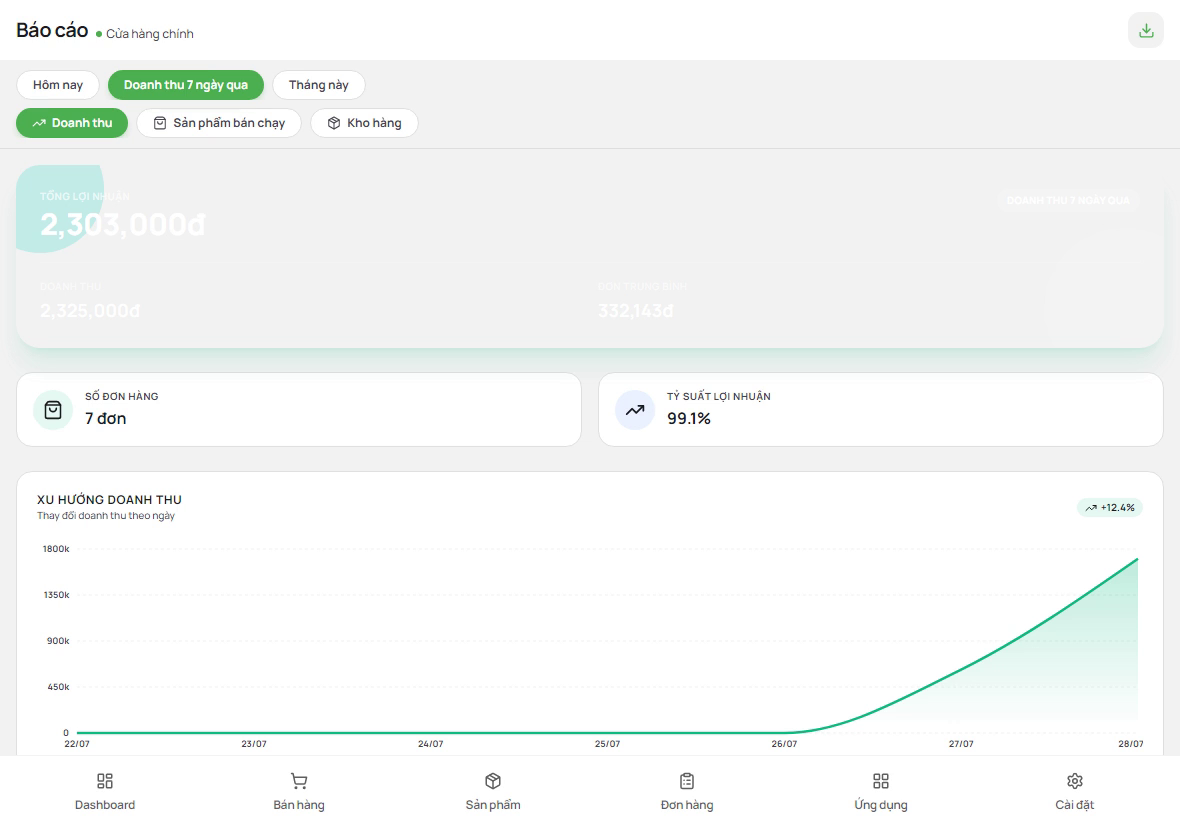Screen dimensions: 1180x820
Task: Click the 2,325,000đ revenue value
Action: [x=90, y=311]
